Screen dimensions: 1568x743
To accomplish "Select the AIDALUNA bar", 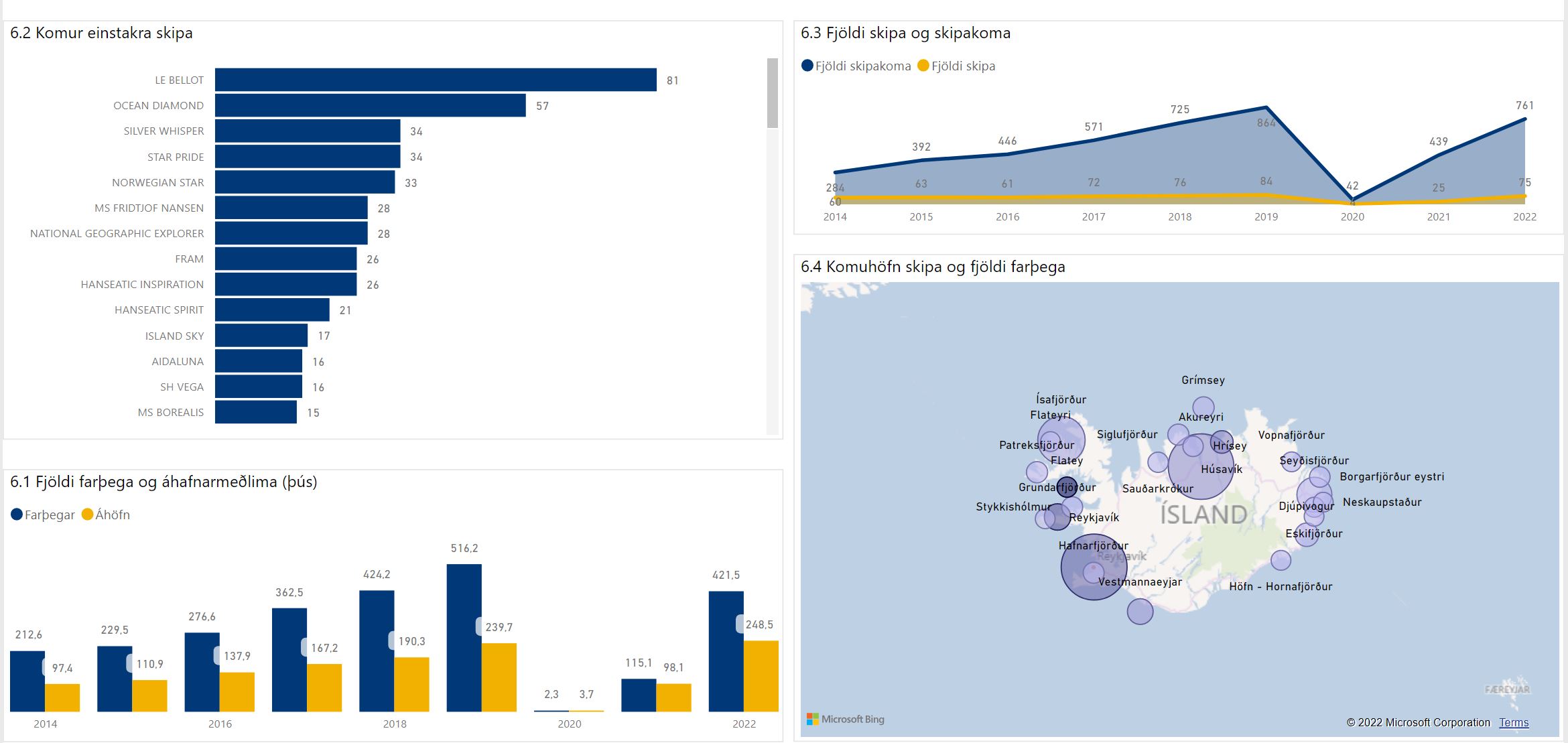I will (x=259, y=361).
